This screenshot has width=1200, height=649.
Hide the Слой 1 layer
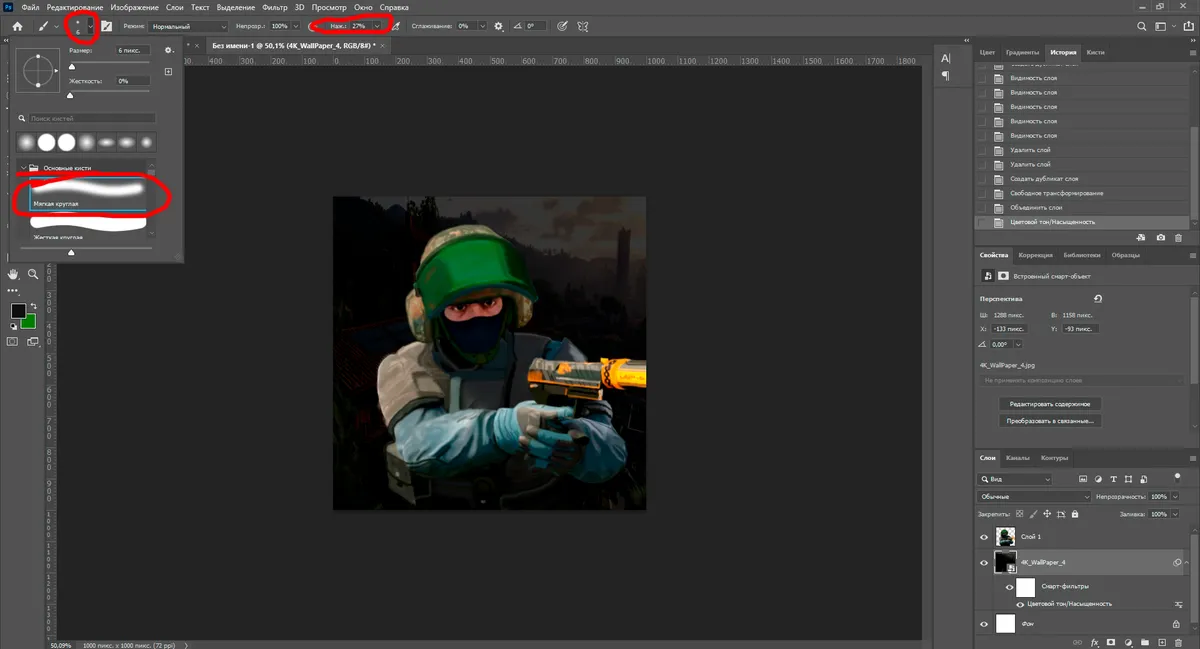[x=984, y=537]
